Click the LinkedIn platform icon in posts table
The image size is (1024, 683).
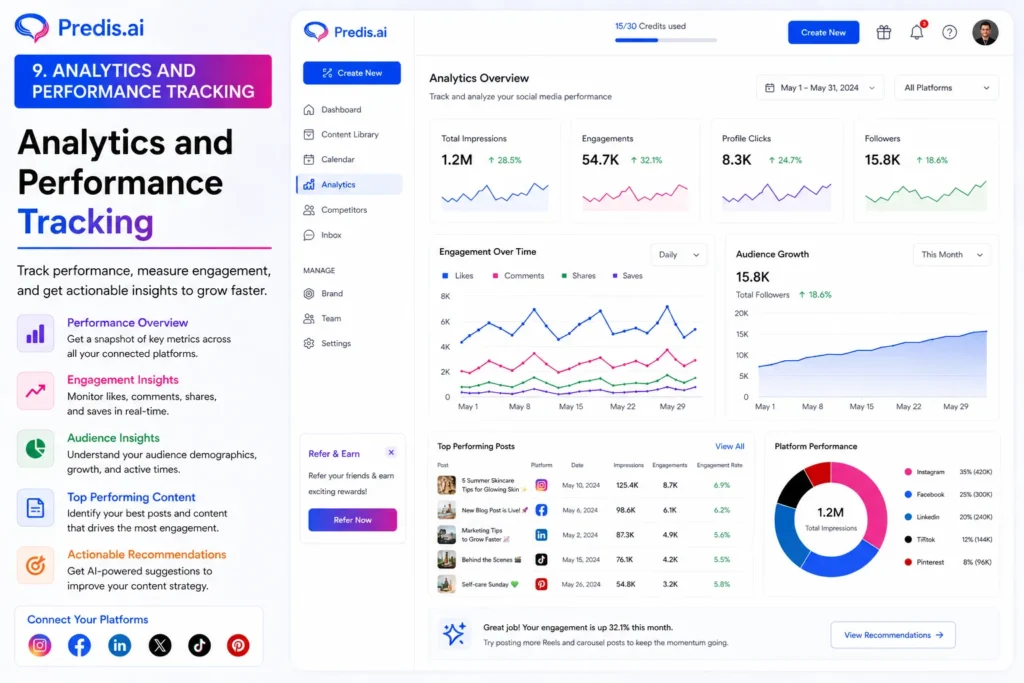coord(541,535)
